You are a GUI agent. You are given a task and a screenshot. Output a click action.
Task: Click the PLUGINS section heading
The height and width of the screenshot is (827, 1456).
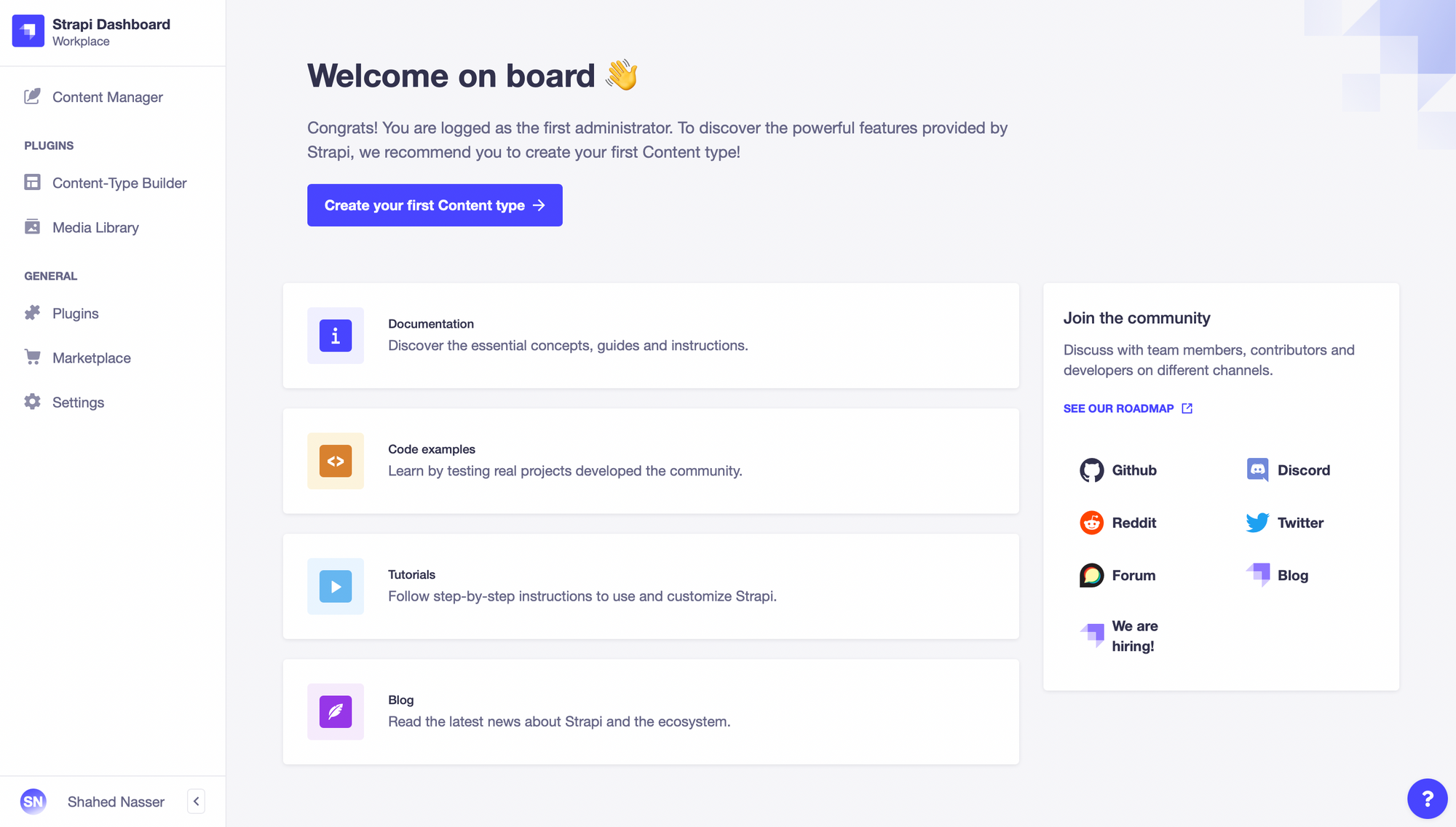coord(49,146)
